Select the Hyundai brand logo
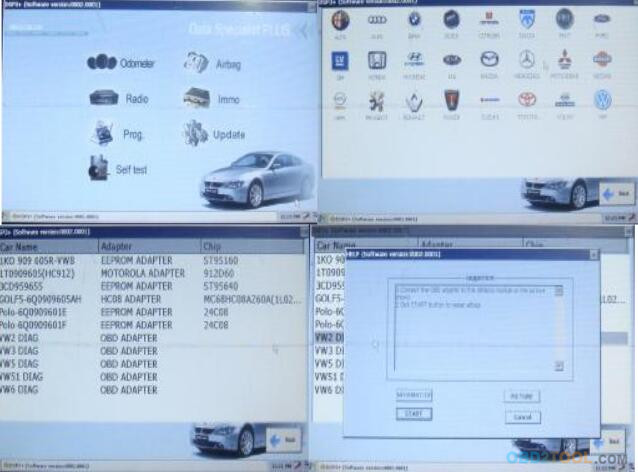638x472 pixels. point(414,60)
